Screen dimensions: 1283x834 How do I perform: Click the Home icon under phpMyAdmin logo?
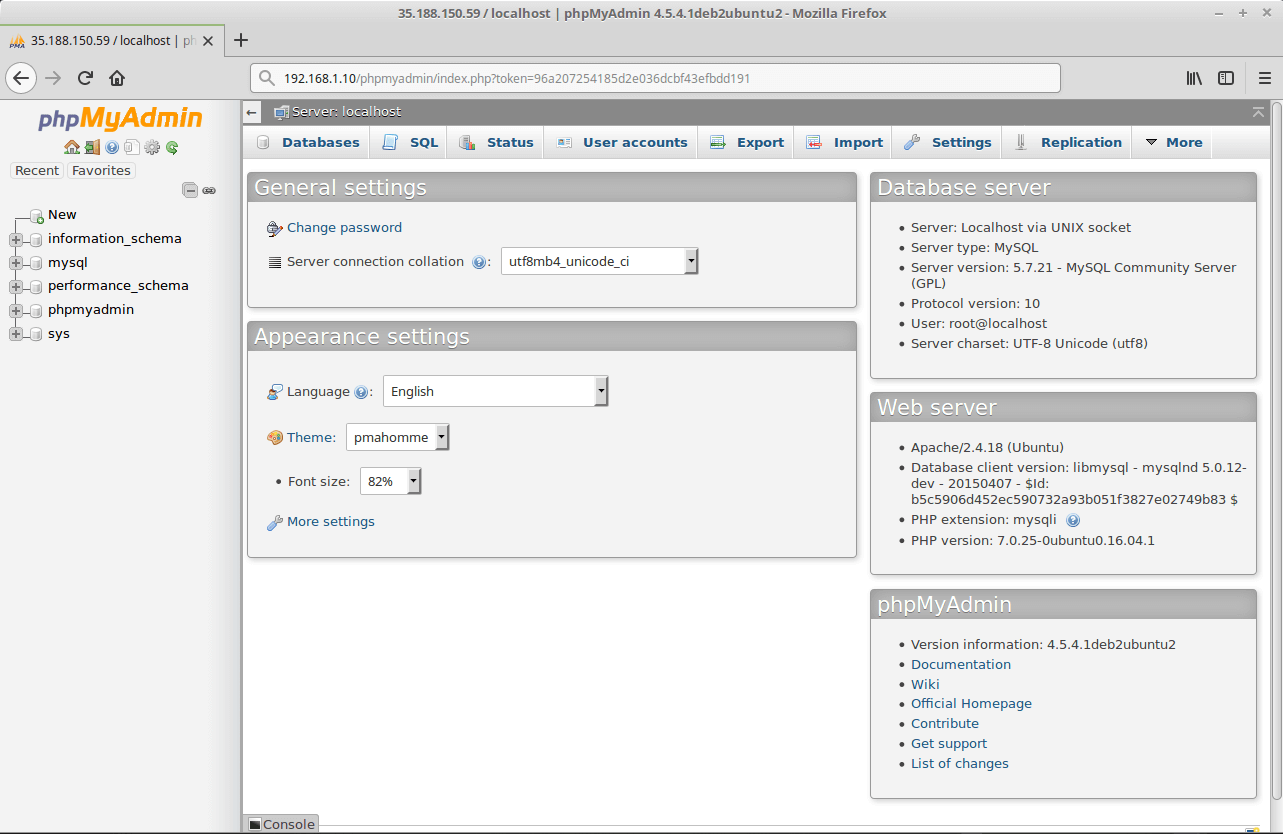[x=71, y=147]
